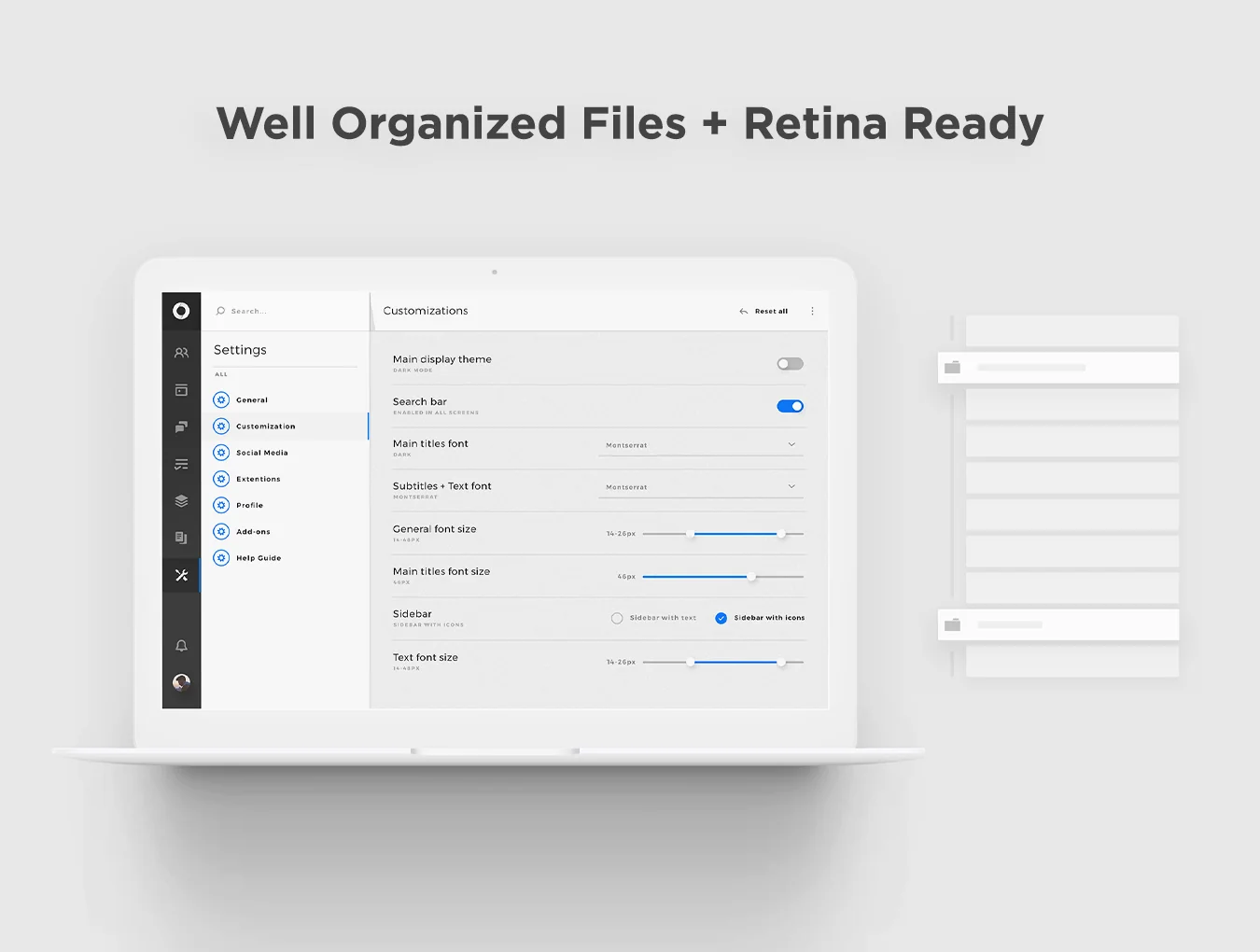Click the folder icon in the upper highlighted file row
The width and height of the screenshot is (1260, 952).
(x=952, y=368)
